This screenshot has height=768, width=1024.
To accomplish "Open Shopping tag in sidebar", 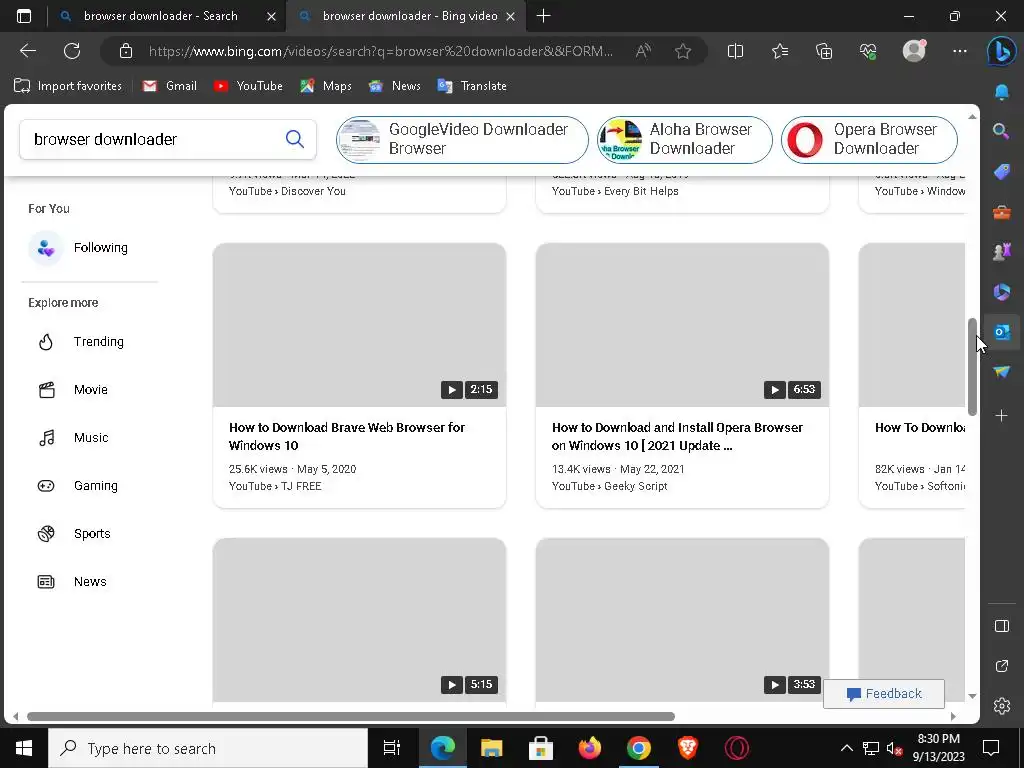I will pos(1002,172).
